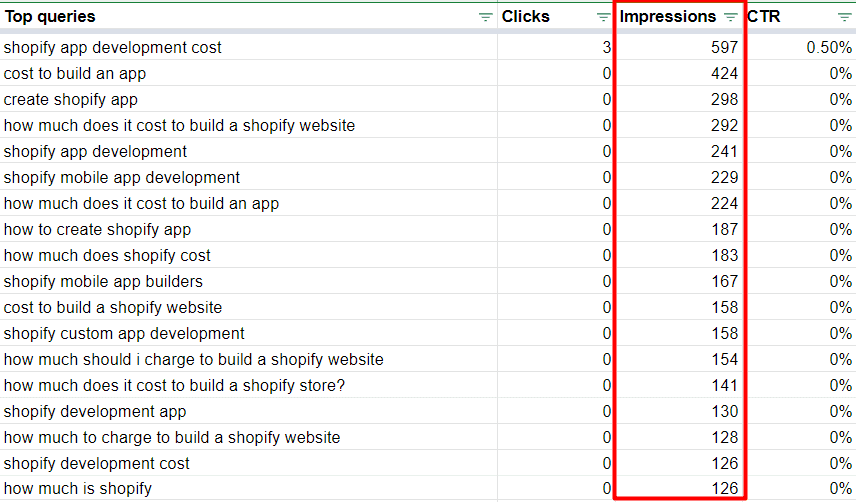Select the Clicks header text
This screenshot has height=502, width=856.
coord(526,17)
